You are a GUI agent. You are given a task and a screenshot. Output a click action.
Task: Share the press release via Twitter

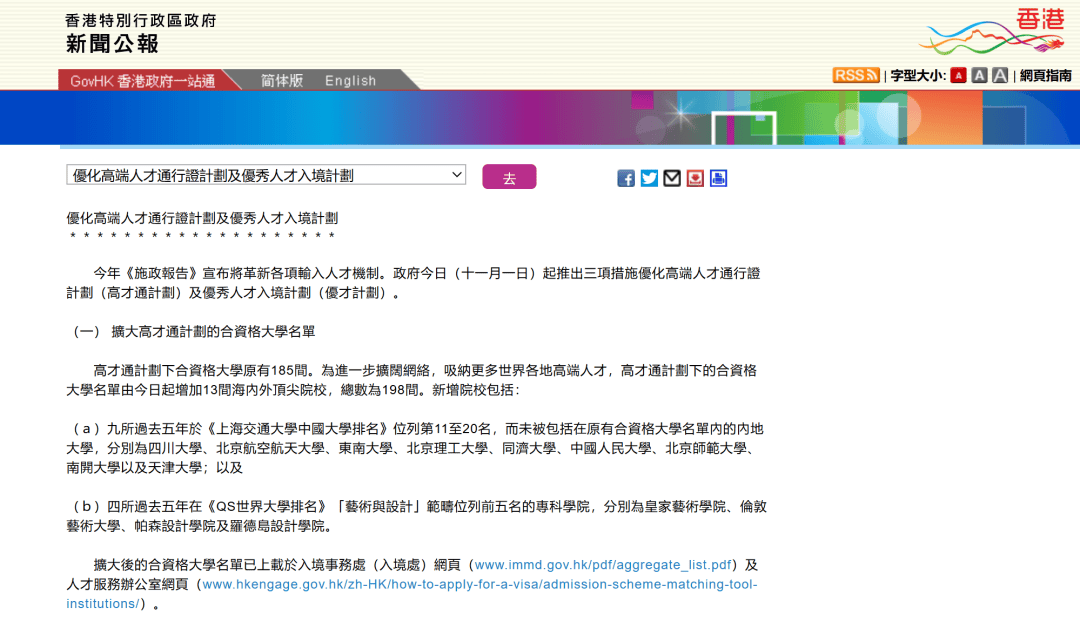tap(648, 178)
